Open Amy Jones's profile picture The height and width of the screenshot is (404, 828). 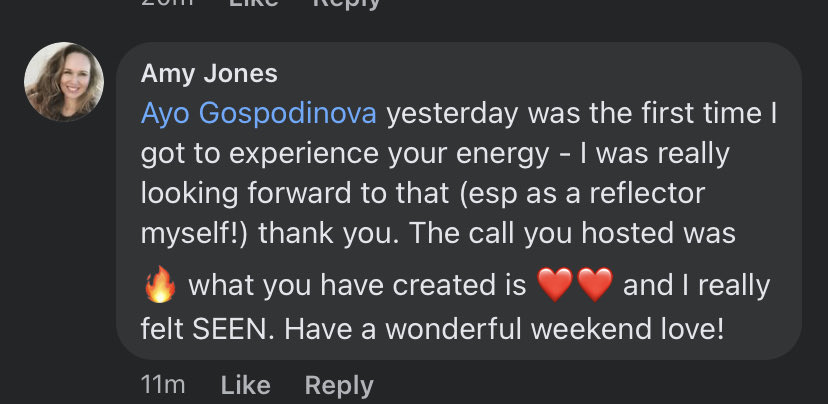click(x=64, y=82)
